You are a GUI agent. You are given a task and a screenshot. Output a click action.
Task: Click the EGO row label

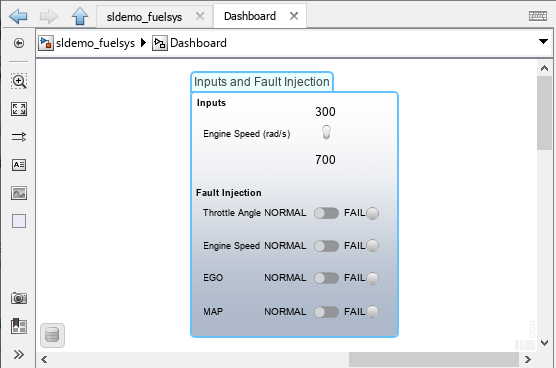click(x=213, y=278)
